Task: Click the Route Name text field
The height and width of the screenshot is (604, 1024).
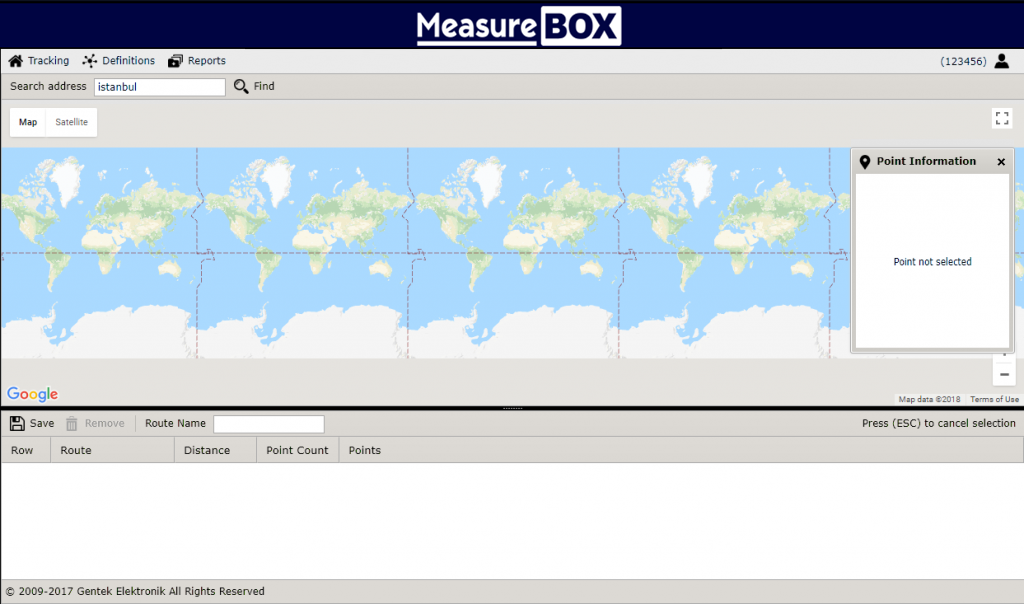Action: (268, 424)
